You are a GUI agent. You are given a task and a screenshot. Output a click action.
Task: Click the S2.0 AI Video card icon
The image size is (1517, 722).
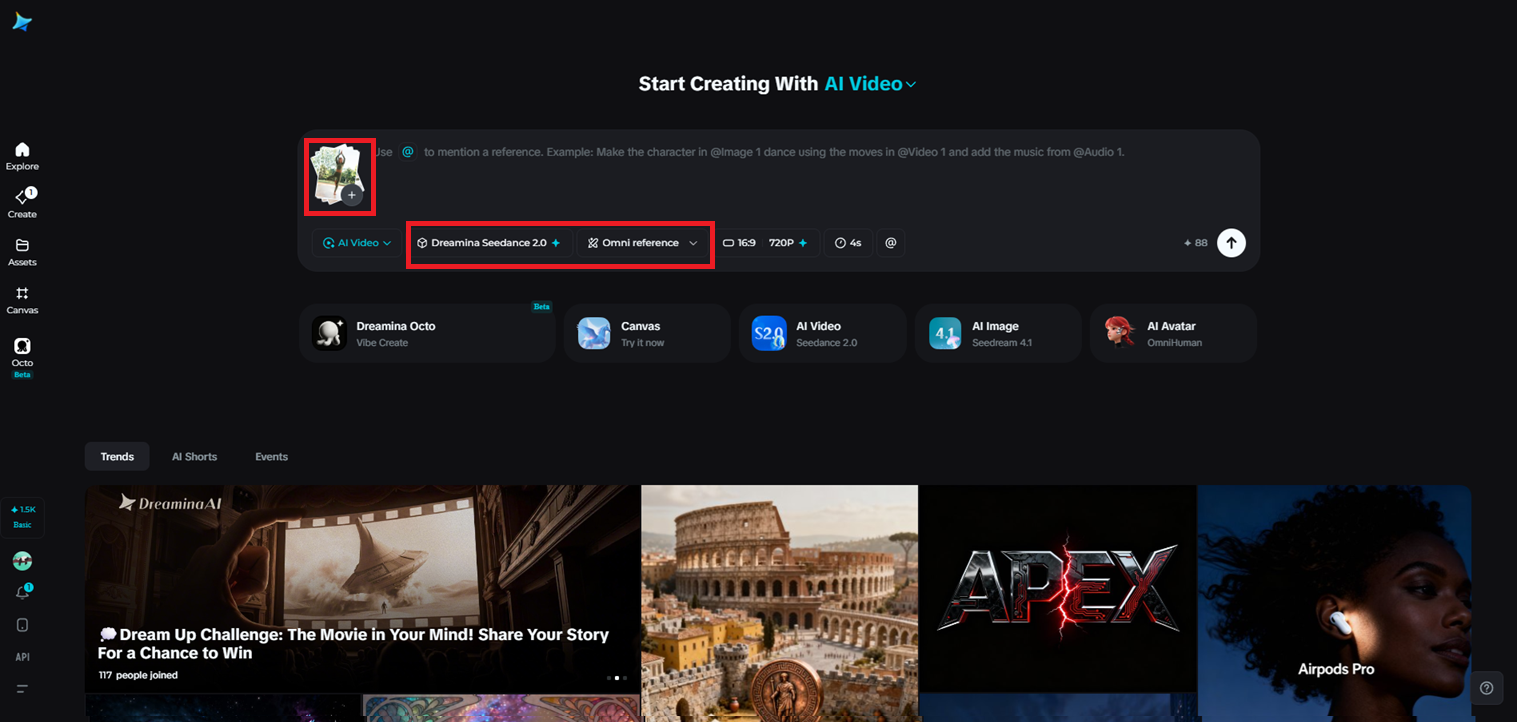click(769, 333)
